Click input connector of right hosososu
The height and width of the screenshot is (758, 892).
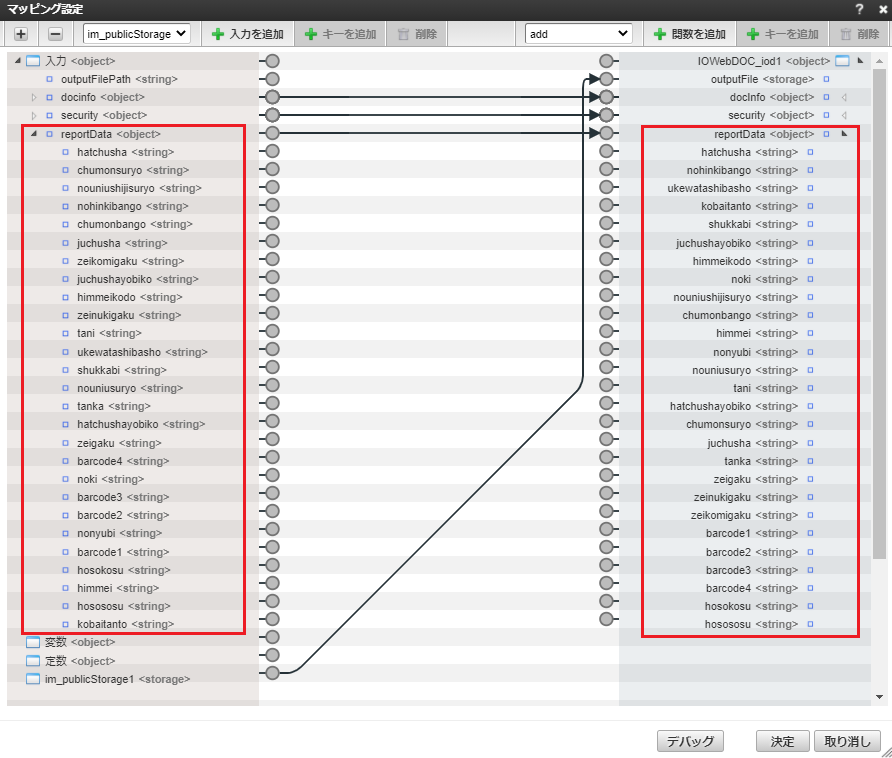point(606,619)
